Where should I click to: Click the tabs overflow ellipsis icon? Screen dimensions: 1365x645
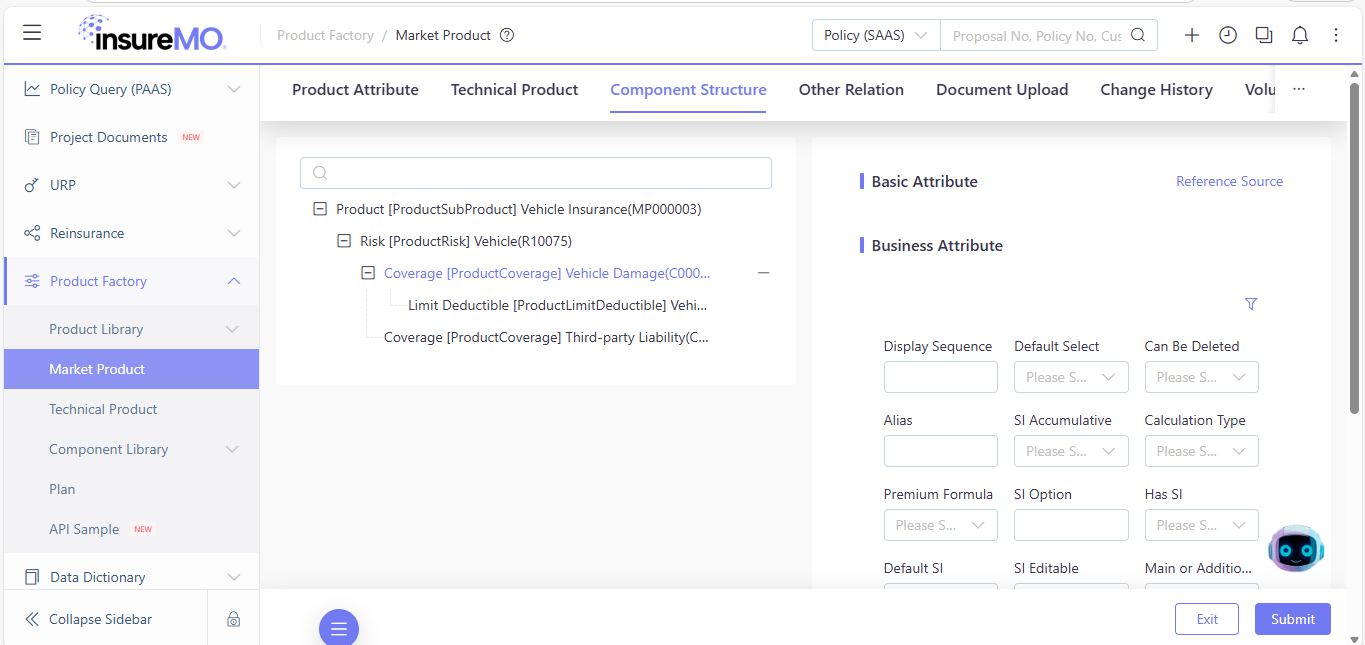[1299, 89]
